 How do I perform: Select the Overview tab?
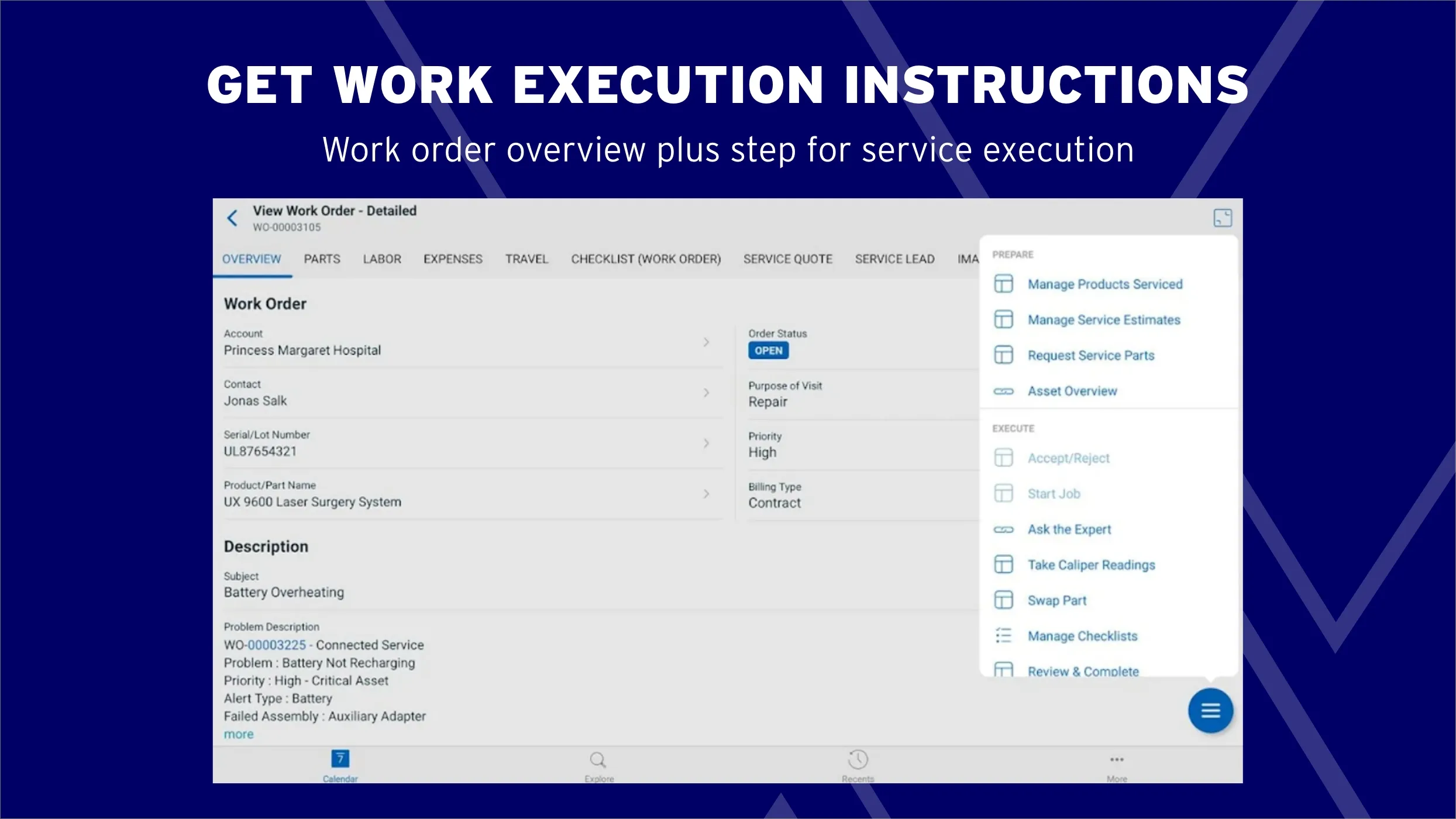point(252,259)
